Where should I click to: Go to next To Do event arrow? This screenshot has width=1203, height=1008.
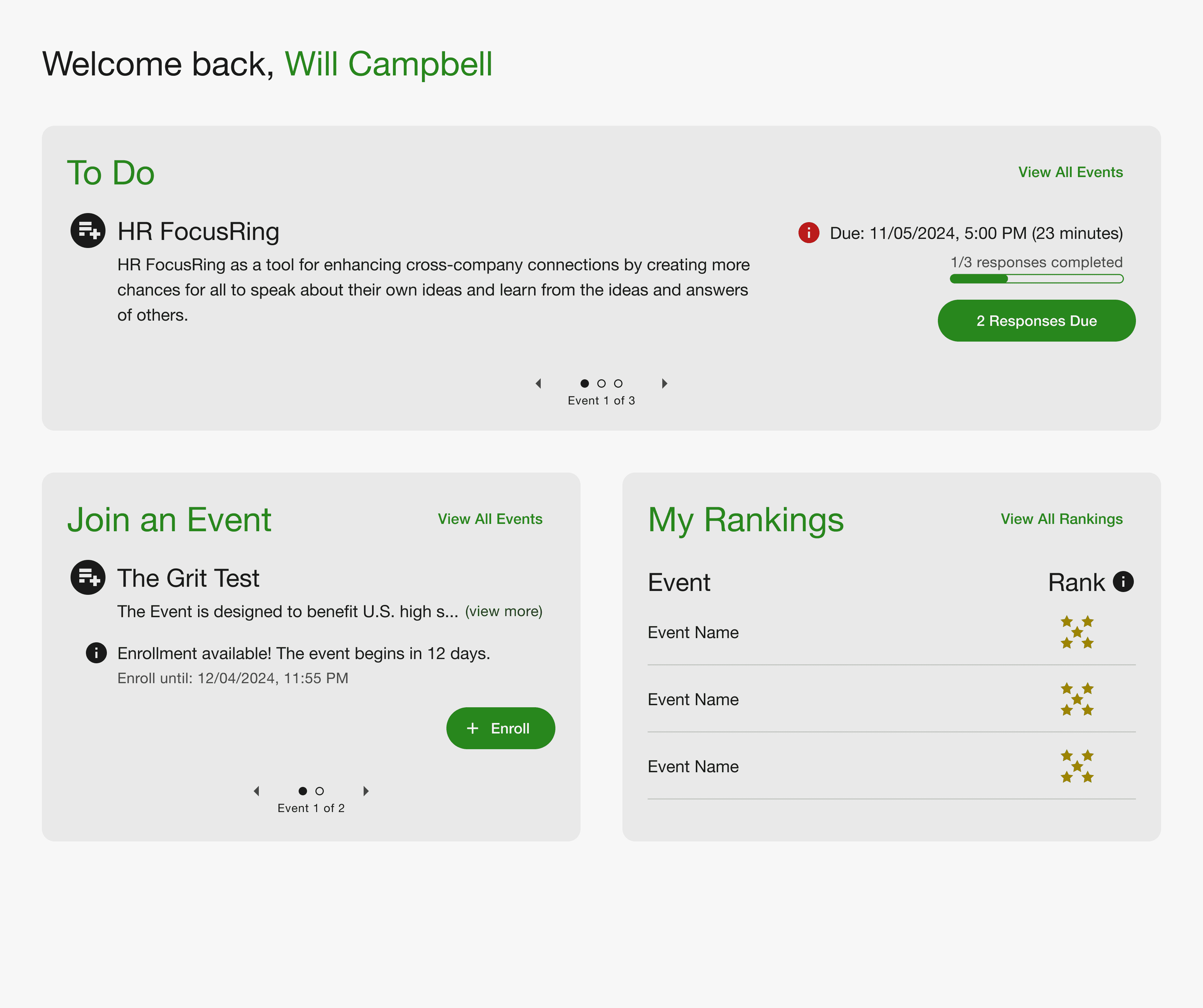click(x=664, y=384)
